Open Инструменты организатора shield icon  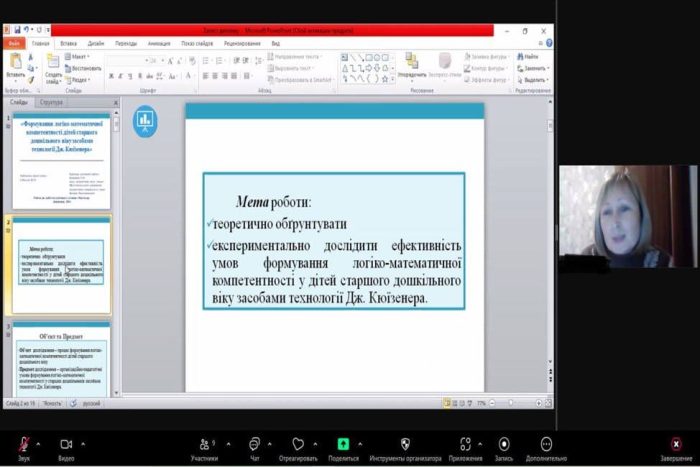(x=405, y=443)
